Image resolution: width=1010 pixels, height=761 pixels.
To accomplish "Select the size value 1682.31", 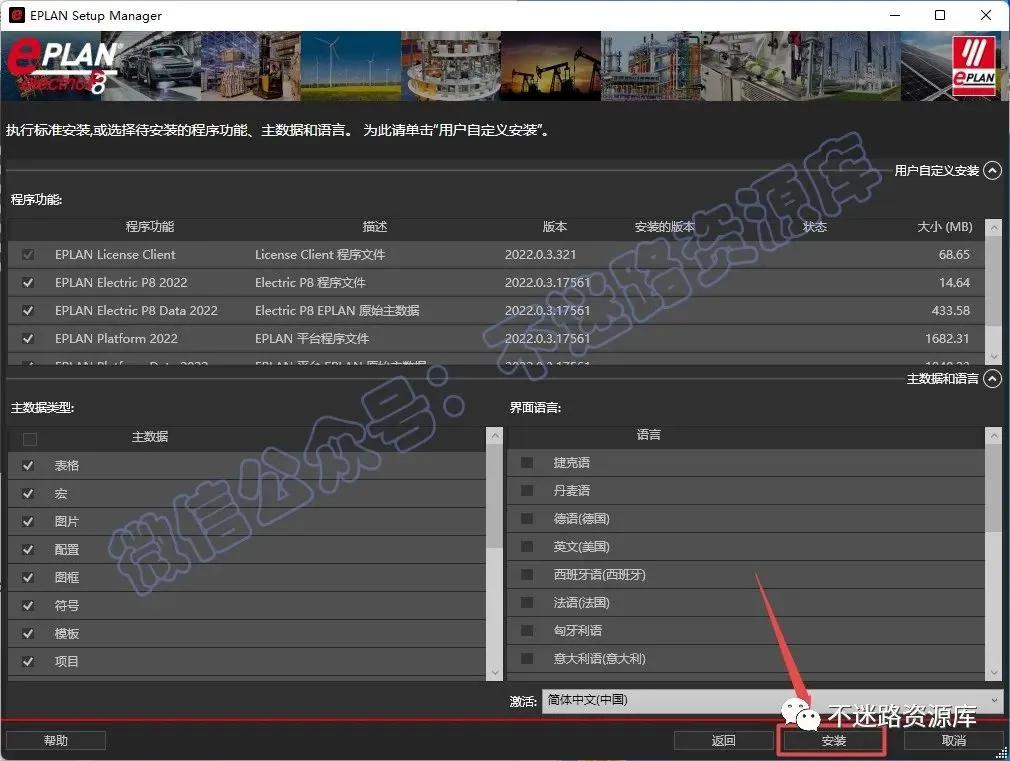I will point(947,339).
